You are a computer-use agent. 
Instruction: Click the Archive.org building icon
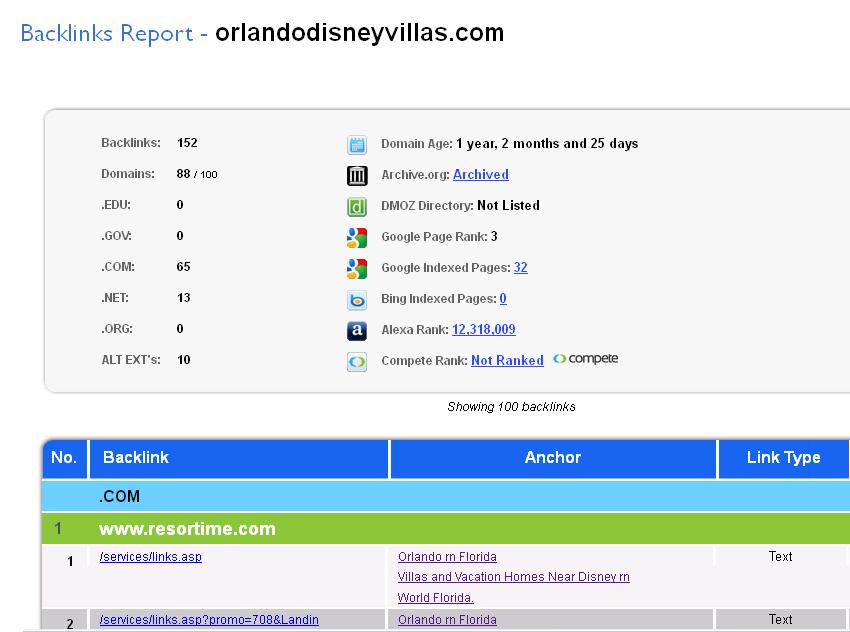click(x=357, y=176)
